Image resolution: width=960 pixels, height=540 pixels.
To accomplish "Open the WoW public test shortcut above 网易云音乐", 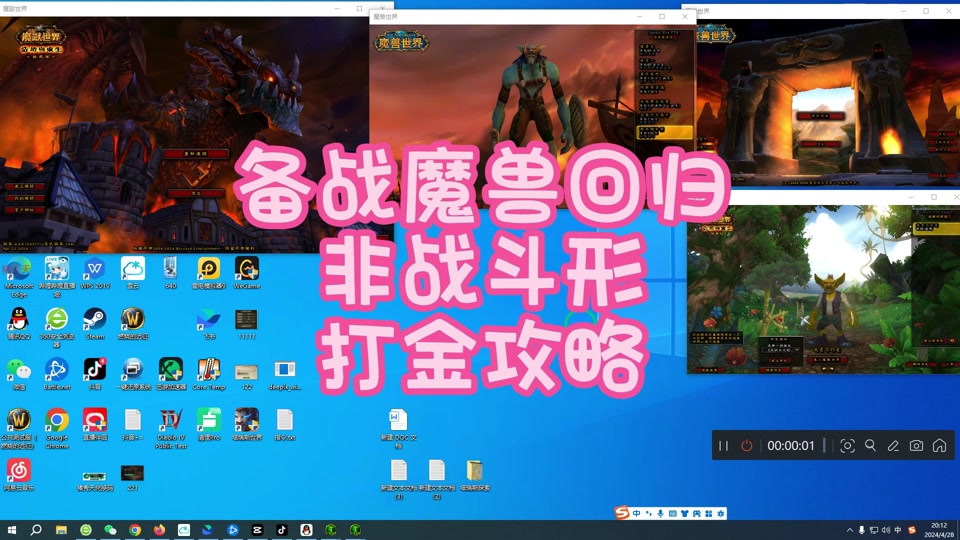I will coord(18,429).
